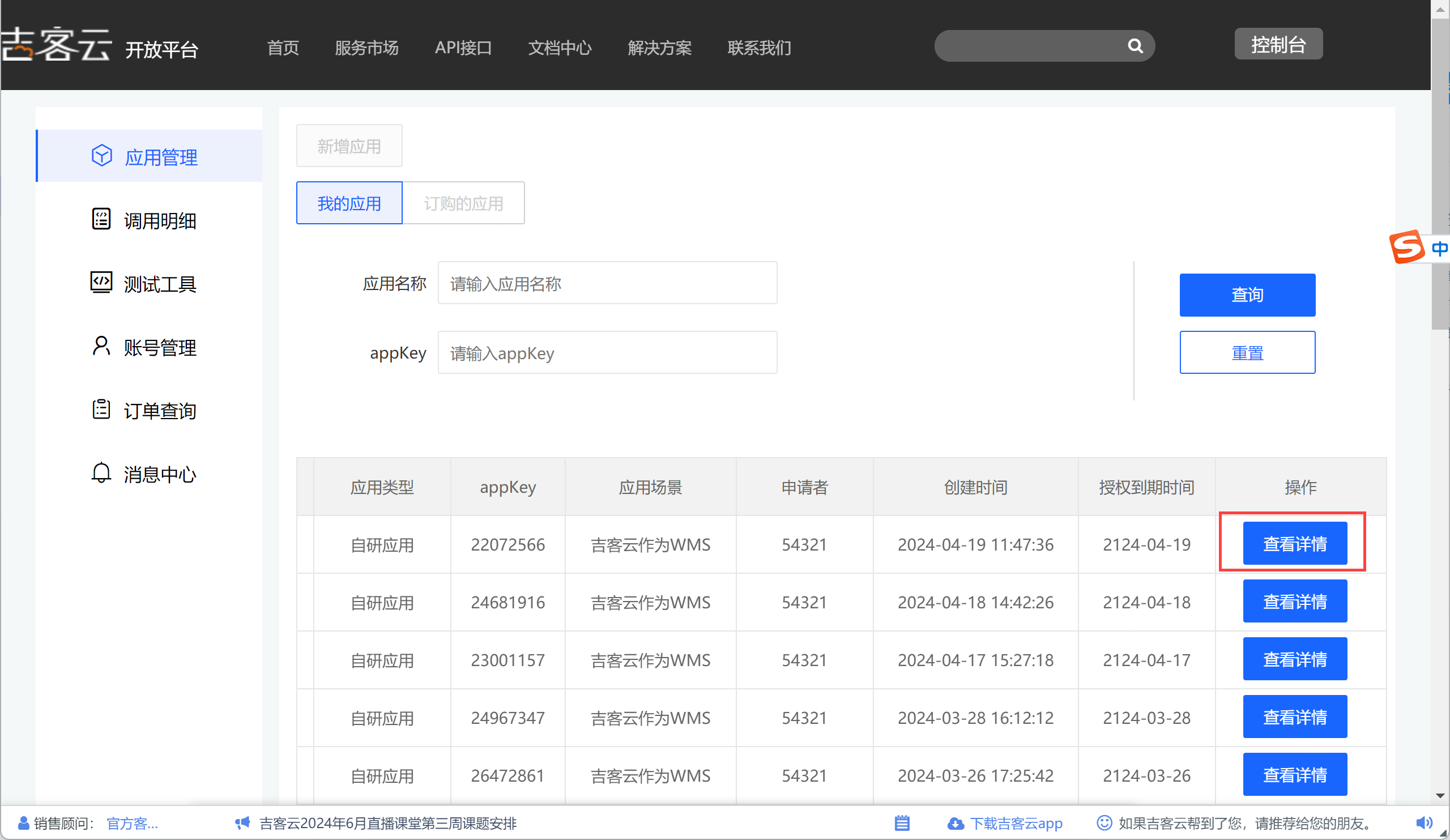Click the search magnifier icon

click(1135, 46)
